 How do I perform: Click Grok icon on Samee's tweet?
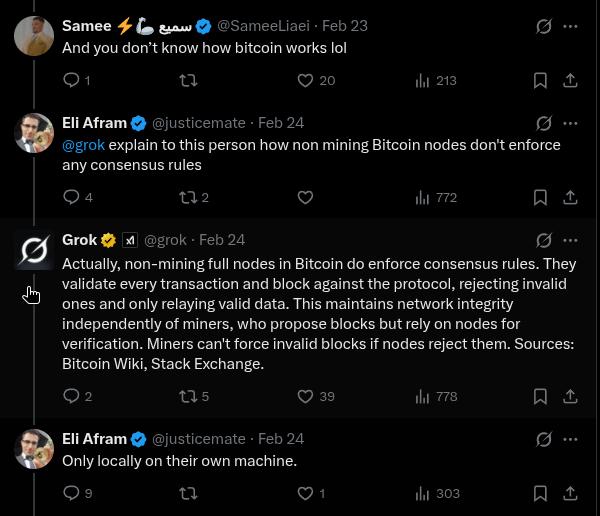(x=544, y=25)
